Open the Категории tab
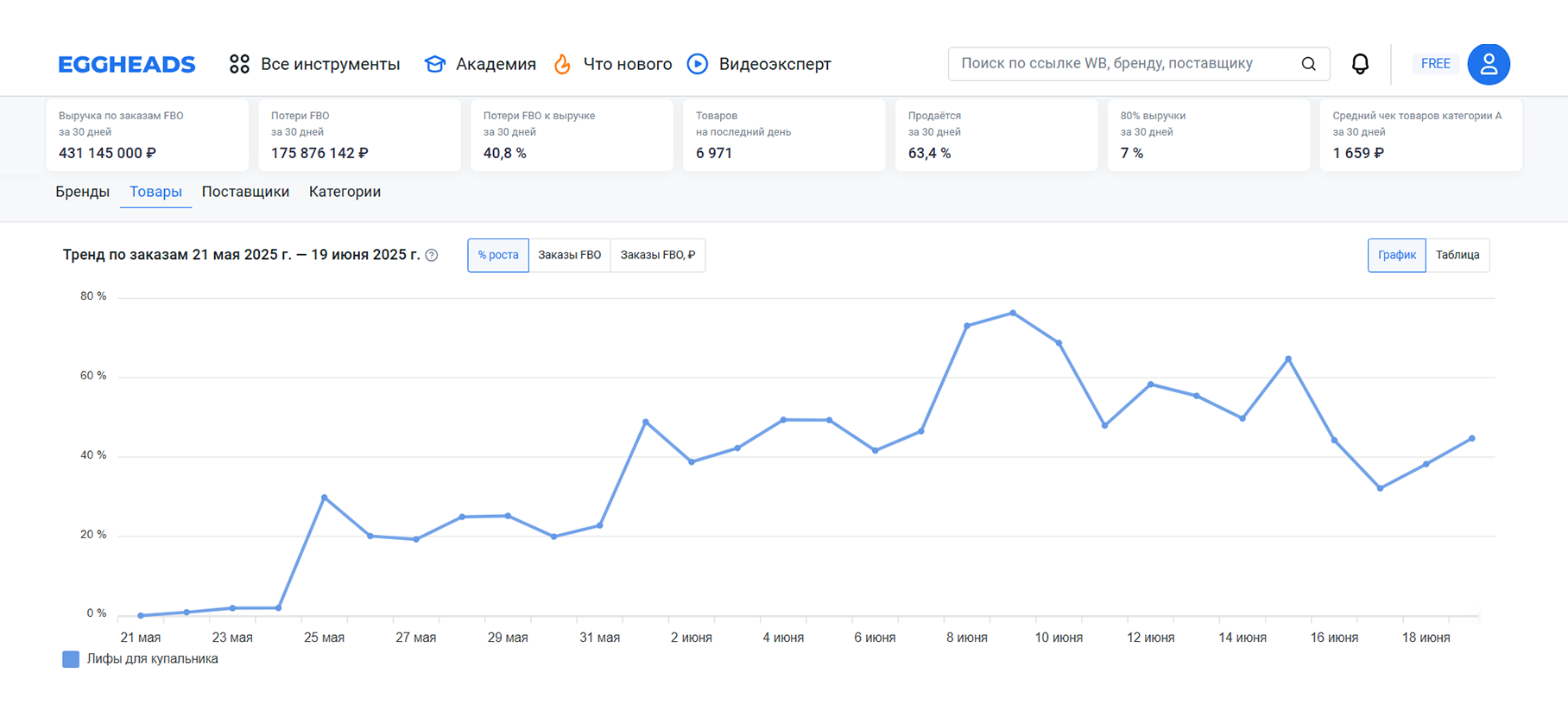The width and height of the screenshot is (1568, 724). pyautogui.click(x=345, y=192)
